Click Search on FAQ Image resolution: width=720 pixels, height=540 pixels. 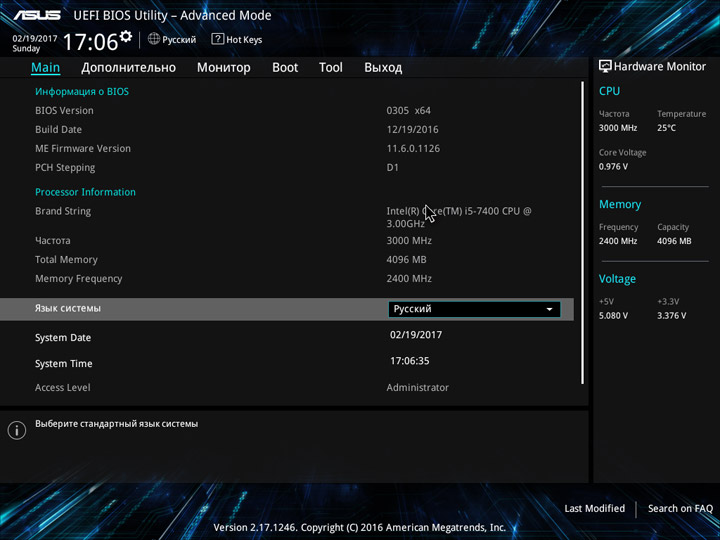click(x=680, y=508)
